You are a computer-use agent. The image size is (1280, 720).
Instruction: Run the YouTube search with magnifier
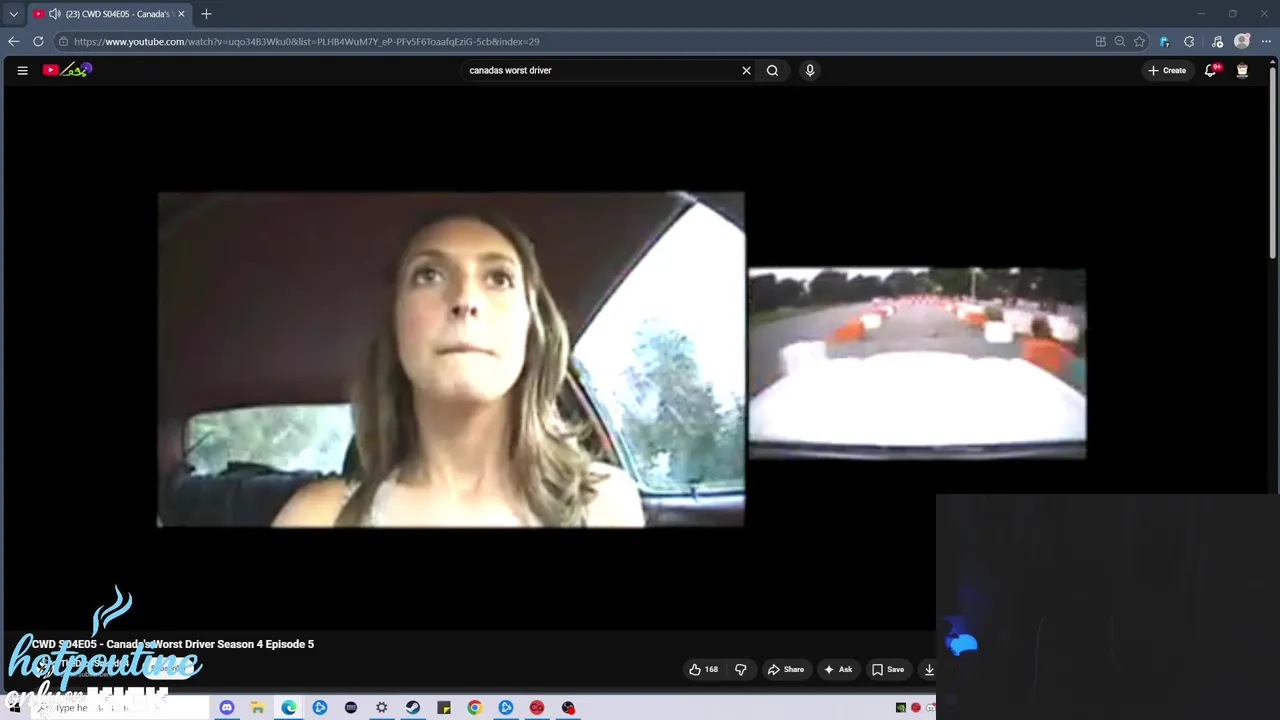pyautogui.click(x=772, y=70)
